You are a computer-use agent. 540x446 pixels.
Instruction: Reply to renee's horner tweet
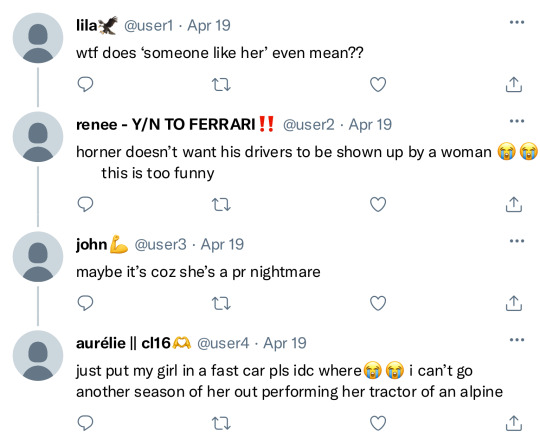[x=85, y=204]
